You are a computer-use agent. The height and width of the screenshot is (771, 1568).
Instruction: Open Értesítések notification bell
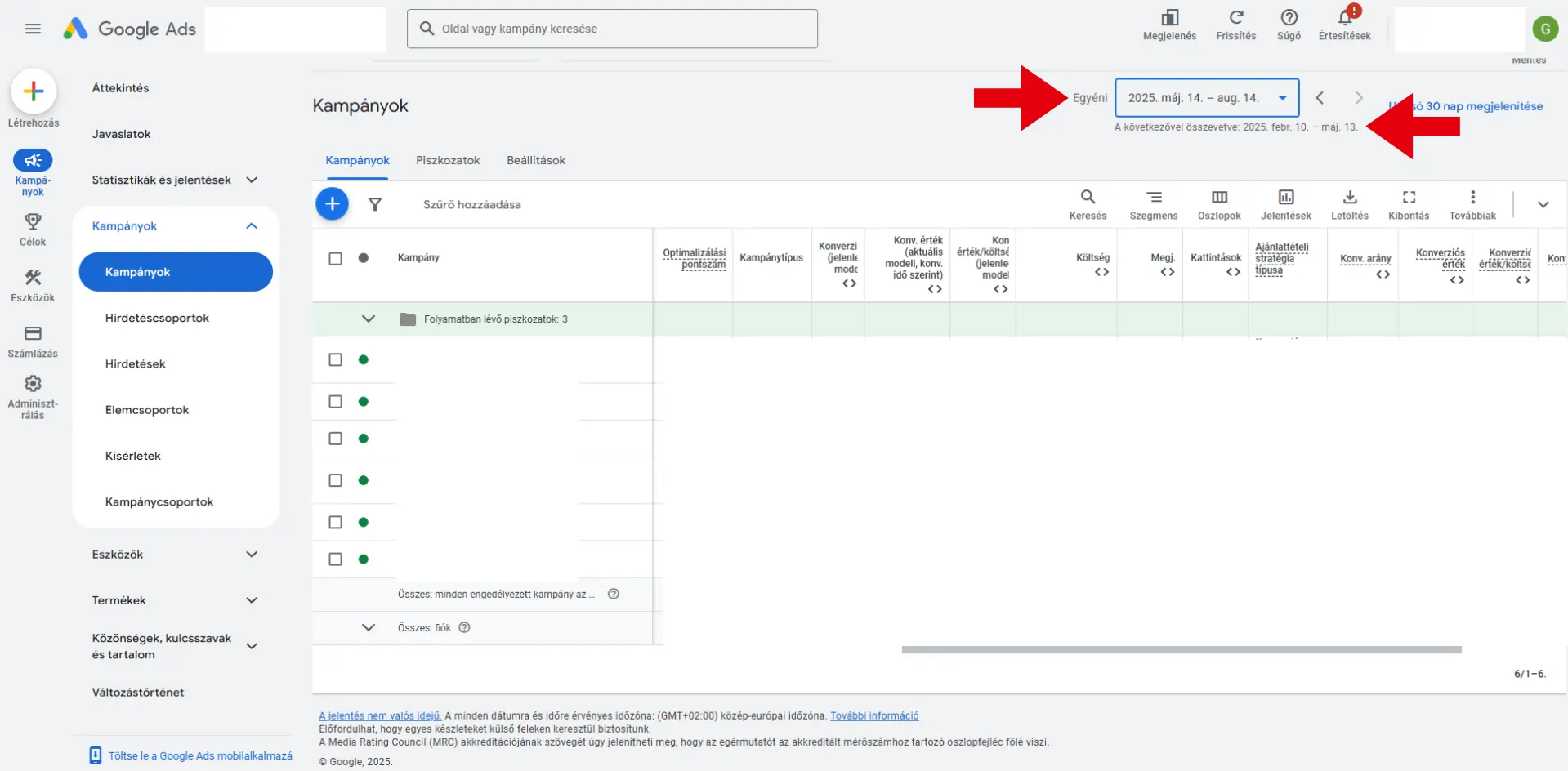click(x=1344, y=18)
